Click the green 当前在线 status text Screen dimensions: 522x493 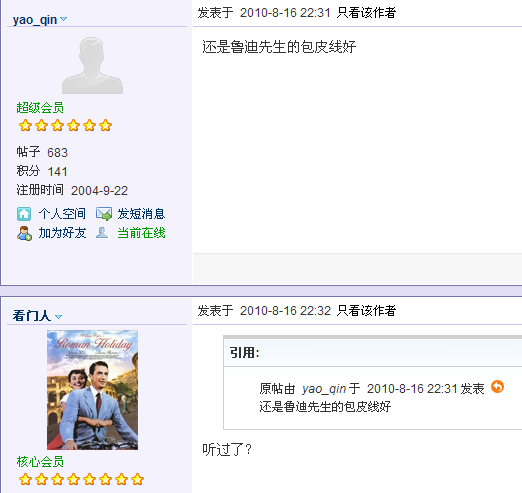click(x=141, y=233)
